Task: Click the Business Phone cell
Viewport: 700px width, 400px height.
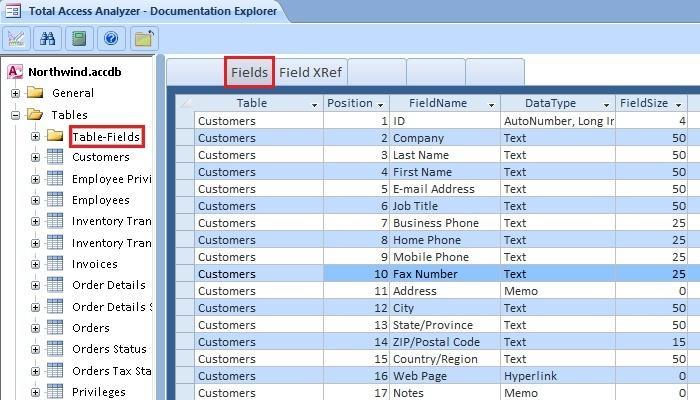Action: coord(445,223)
